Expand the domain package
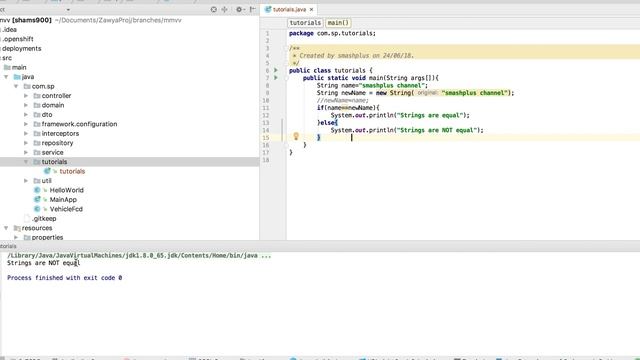The width and height of the screenshot is (640, 360). pyautogui.click(x=26, y=105)
